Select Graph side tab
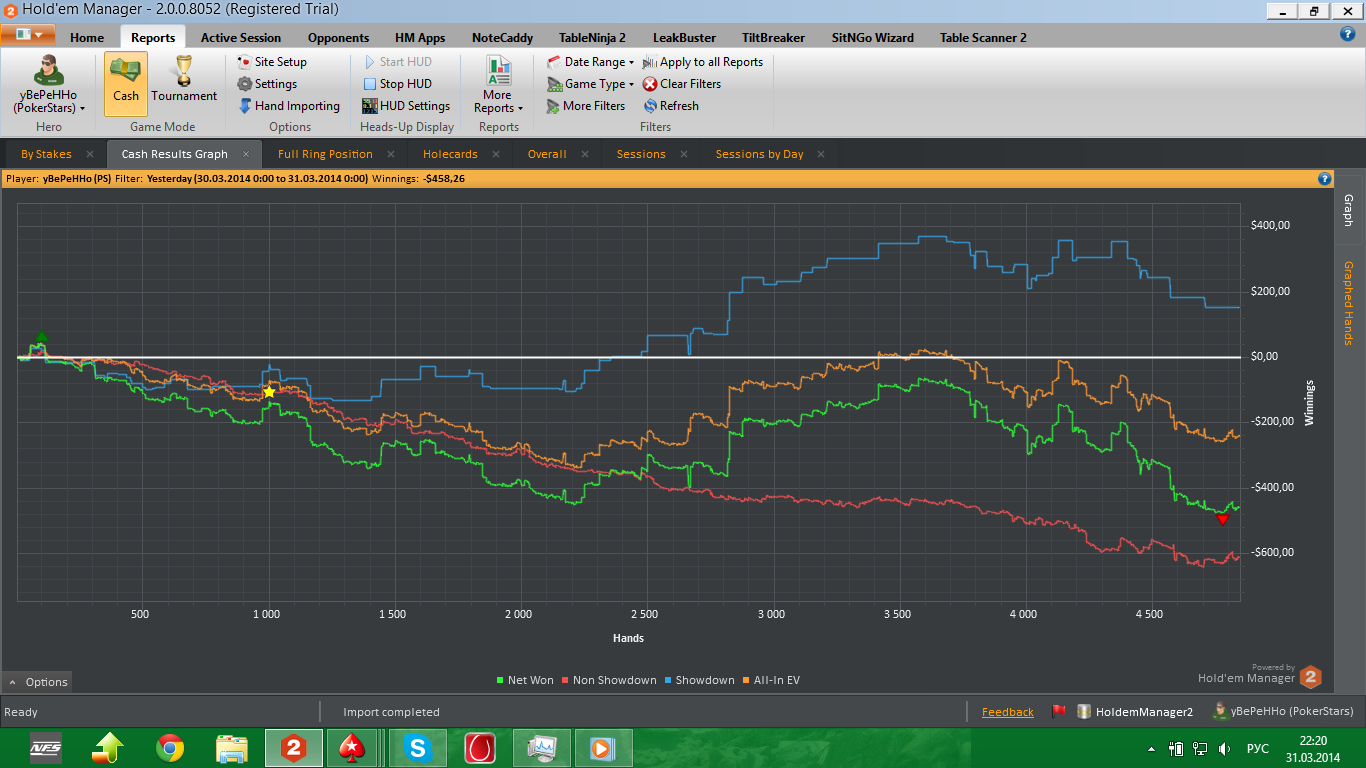The width and height of the screenshot is (1366, 768). tap(1348, 210)
